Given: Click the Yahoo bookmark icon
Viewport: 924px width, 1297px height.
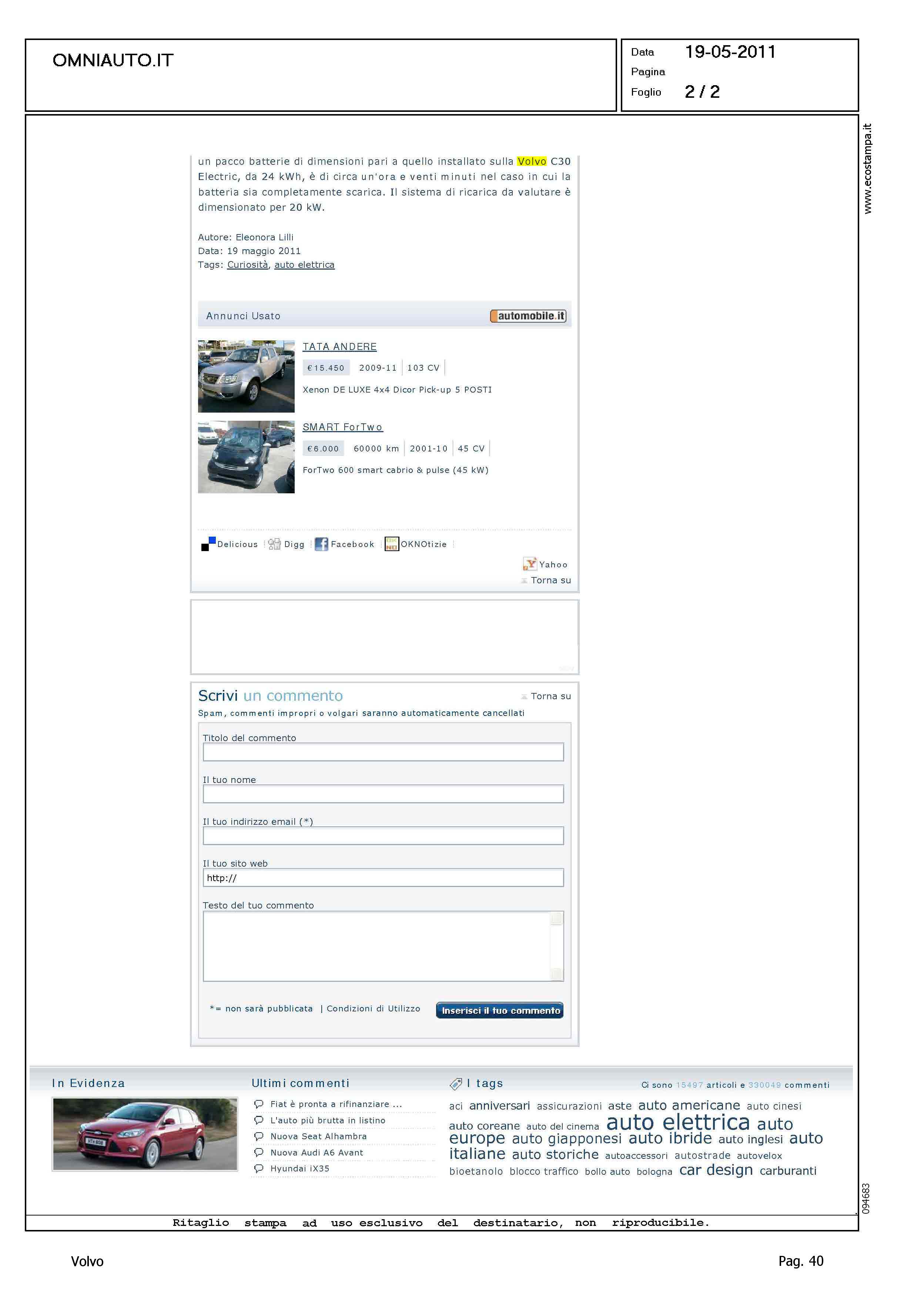Looking at the screenshot, I should click(x=530, y=564).
